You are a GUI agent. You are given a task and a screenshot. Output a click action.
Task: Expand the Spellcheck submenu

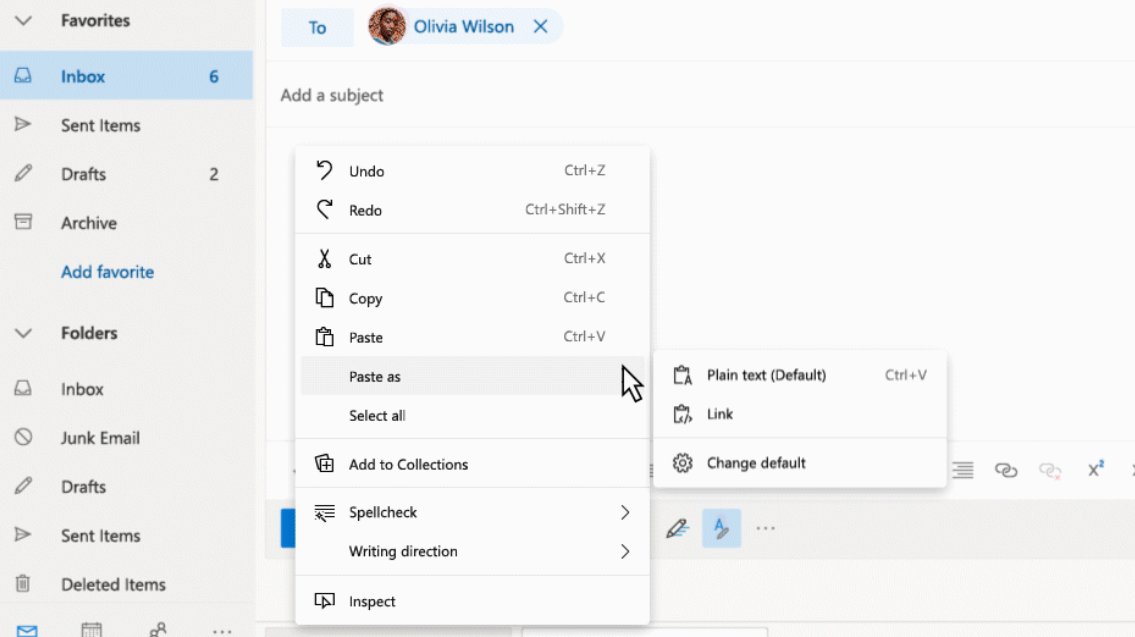(x=624, y=512)
